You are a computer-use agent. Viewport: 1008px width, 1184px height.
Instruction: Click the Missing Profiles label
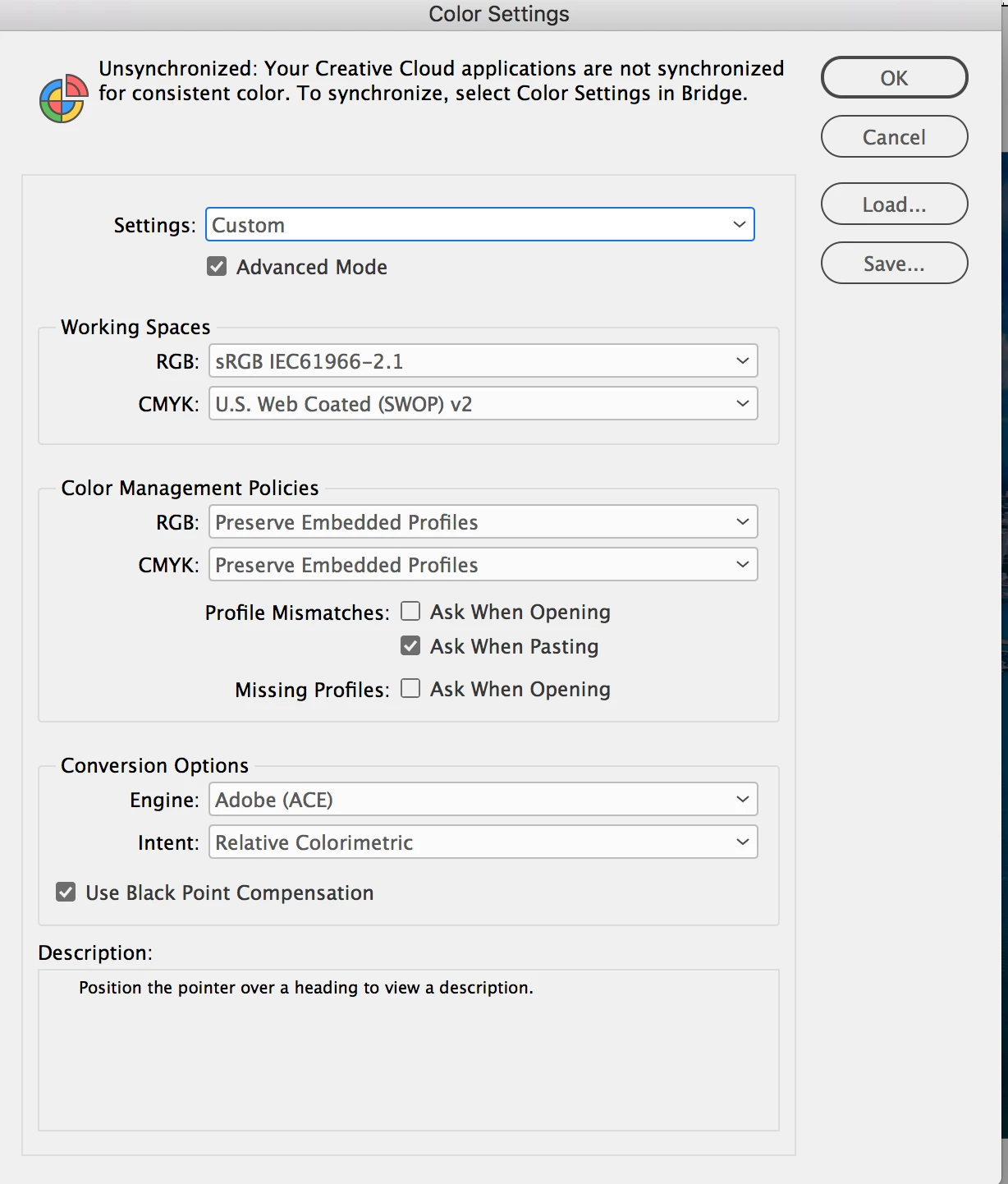tap(312, 690)
